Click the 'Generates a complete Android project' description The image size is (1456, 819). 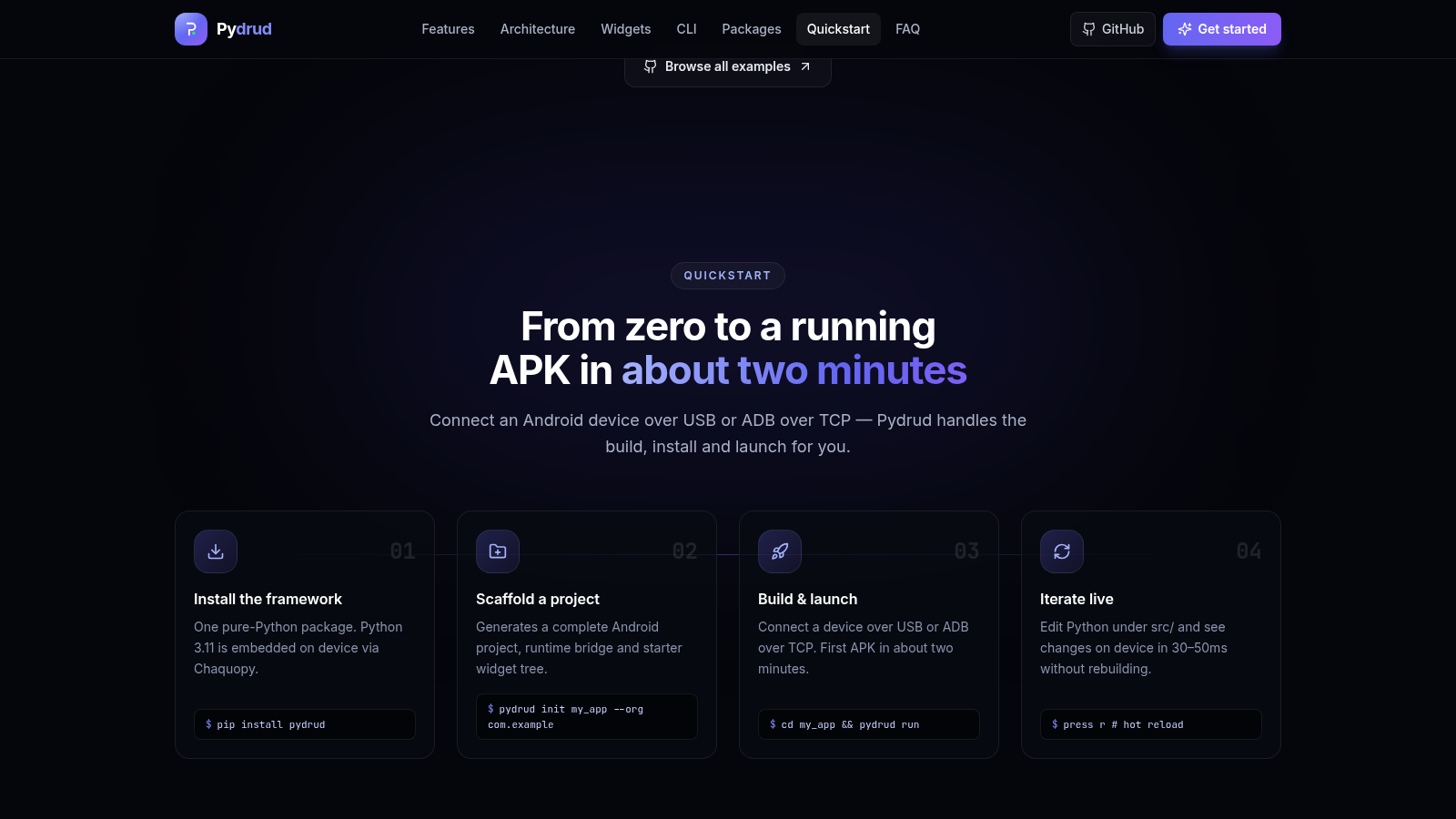click(579, 648)
